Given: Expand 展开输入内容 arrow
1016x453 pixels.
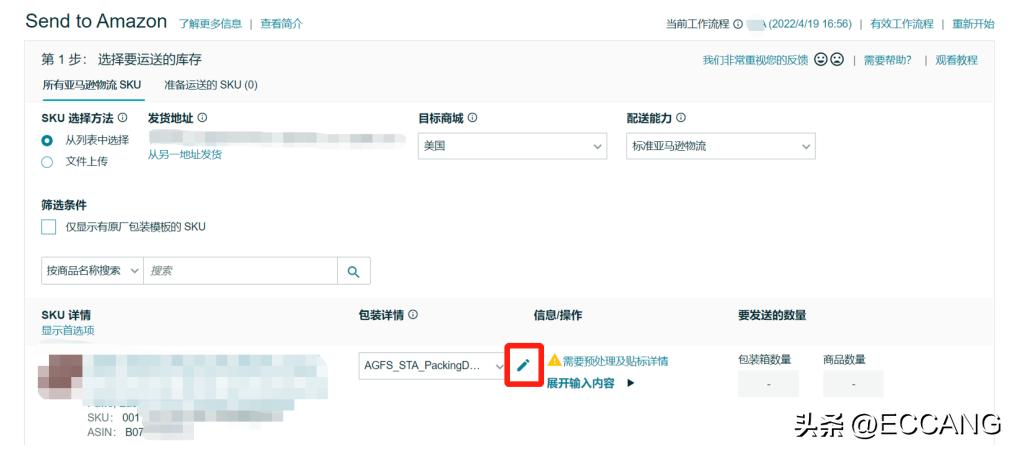Looking at the screenshot, I should 630,383.
